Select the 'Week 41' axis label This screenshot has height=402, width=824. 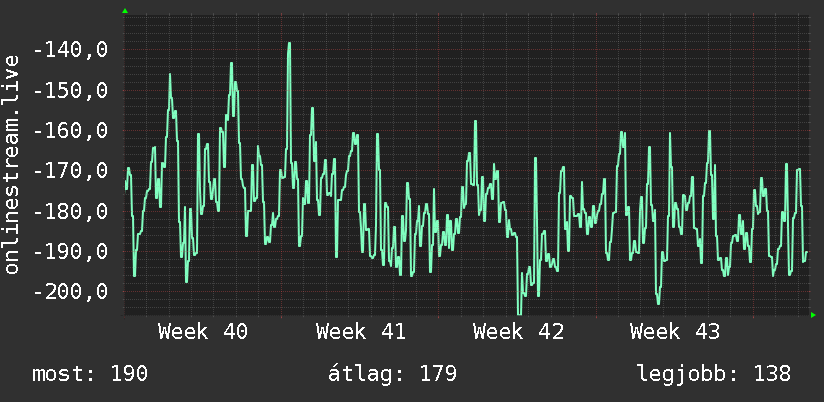[360, 332]
